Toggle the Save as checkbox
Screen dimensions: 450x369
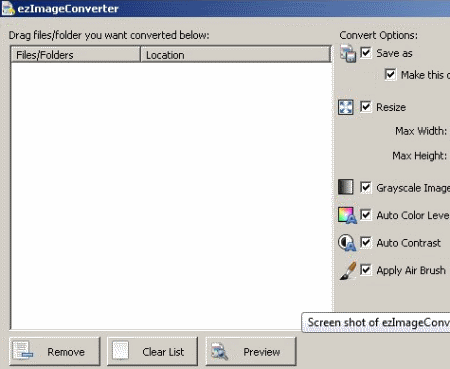(366, 53)
